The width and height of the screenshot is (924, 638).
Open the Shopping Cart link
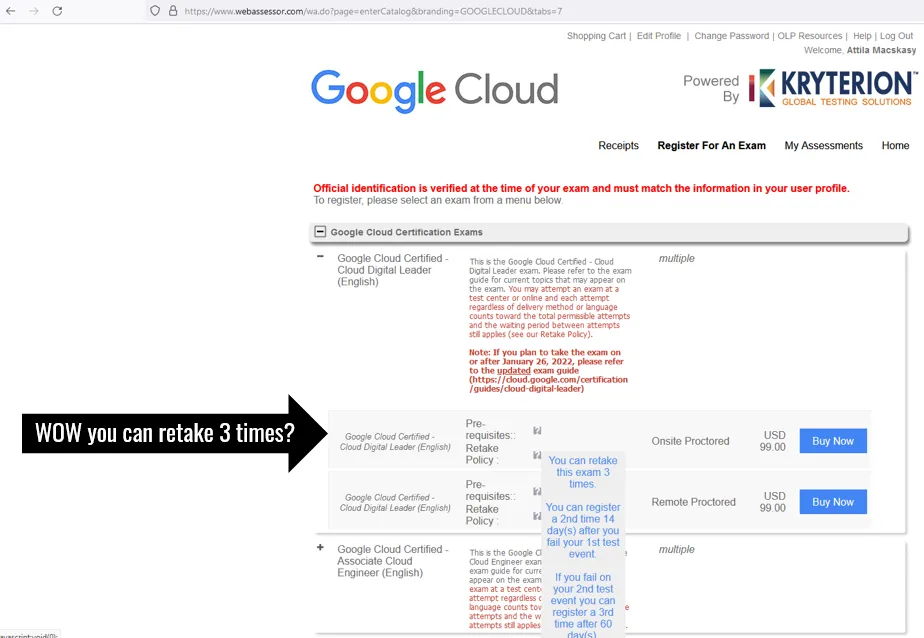596,36
